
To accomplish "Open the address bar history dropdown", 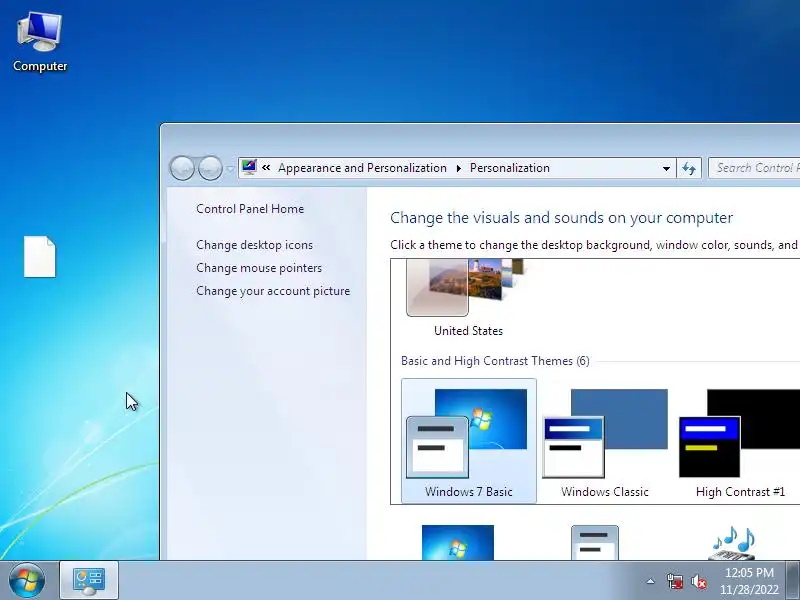I will [x=666, y=168].
